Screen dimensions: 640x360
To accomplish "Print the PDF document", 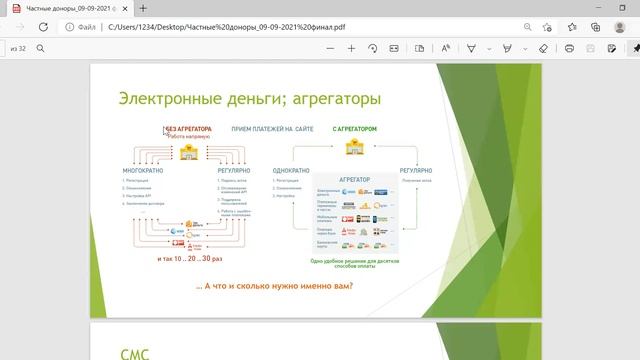I will click(569, 49).
